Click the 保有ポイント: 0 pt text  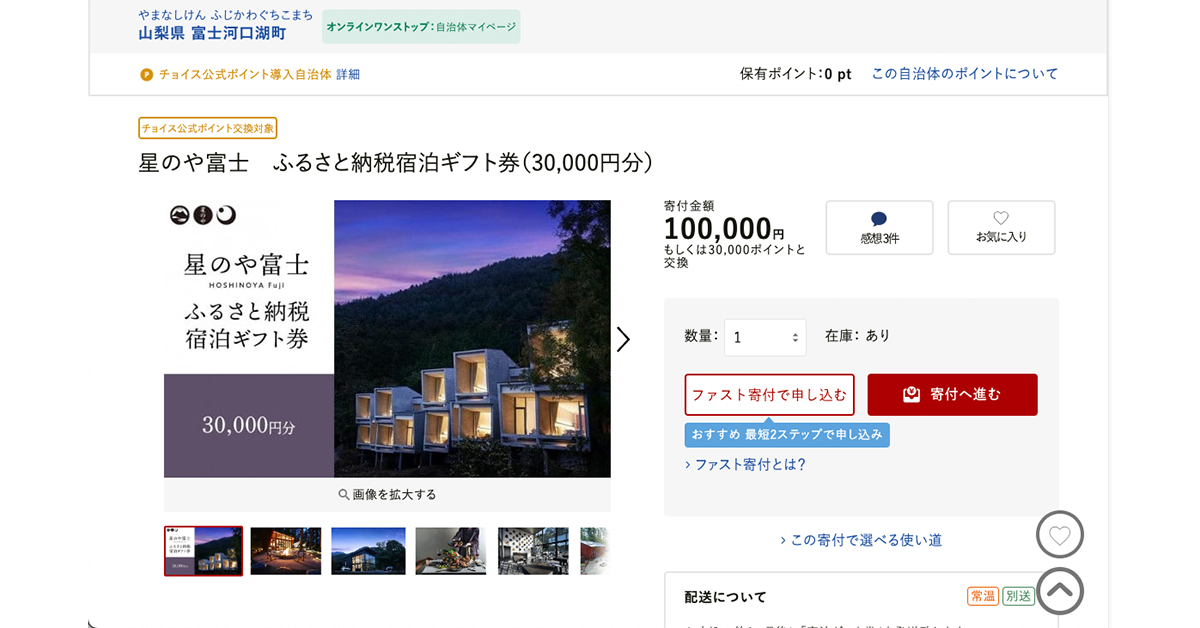[x=795, y=73]
